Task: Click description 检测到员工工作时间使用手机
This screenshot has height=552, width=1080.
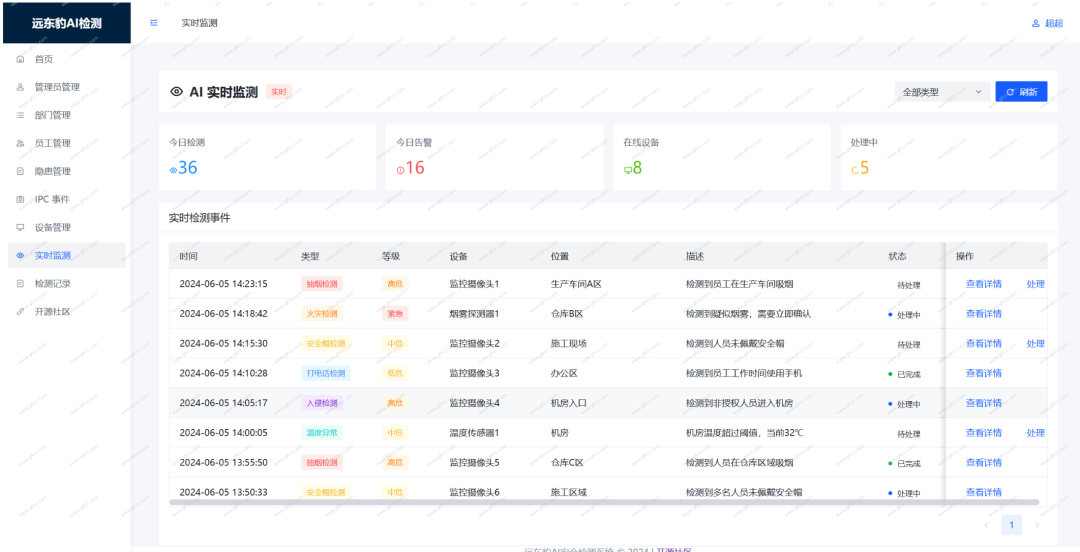Action: 744,373
